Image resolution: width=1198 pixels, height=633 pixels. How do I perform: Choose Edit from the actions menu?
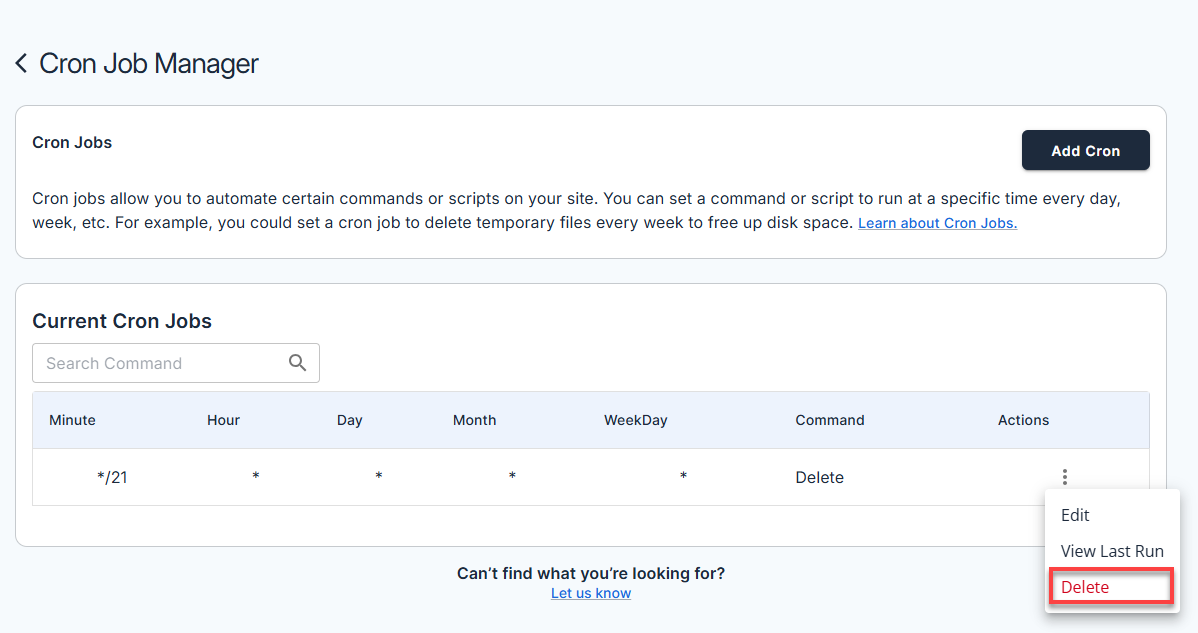coord(1075,515)
